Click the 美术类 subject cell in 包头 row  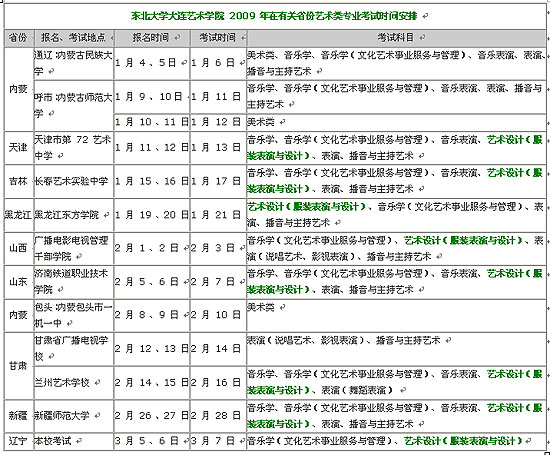pos(396,315)
